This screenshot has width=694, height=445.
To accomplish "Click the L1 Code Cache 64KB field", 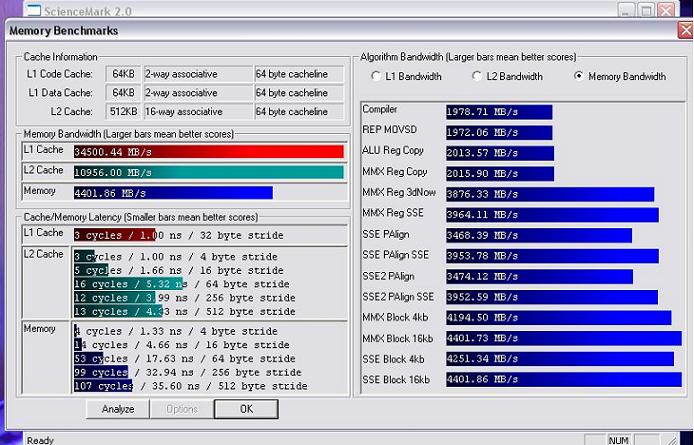I will click(123, 74).
